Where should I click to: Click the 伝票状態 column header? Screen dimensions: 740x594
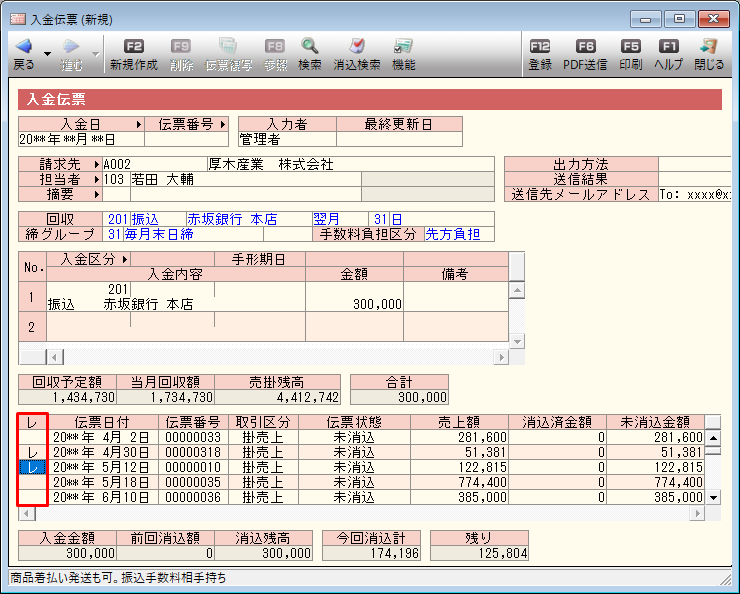coord(354,422)
